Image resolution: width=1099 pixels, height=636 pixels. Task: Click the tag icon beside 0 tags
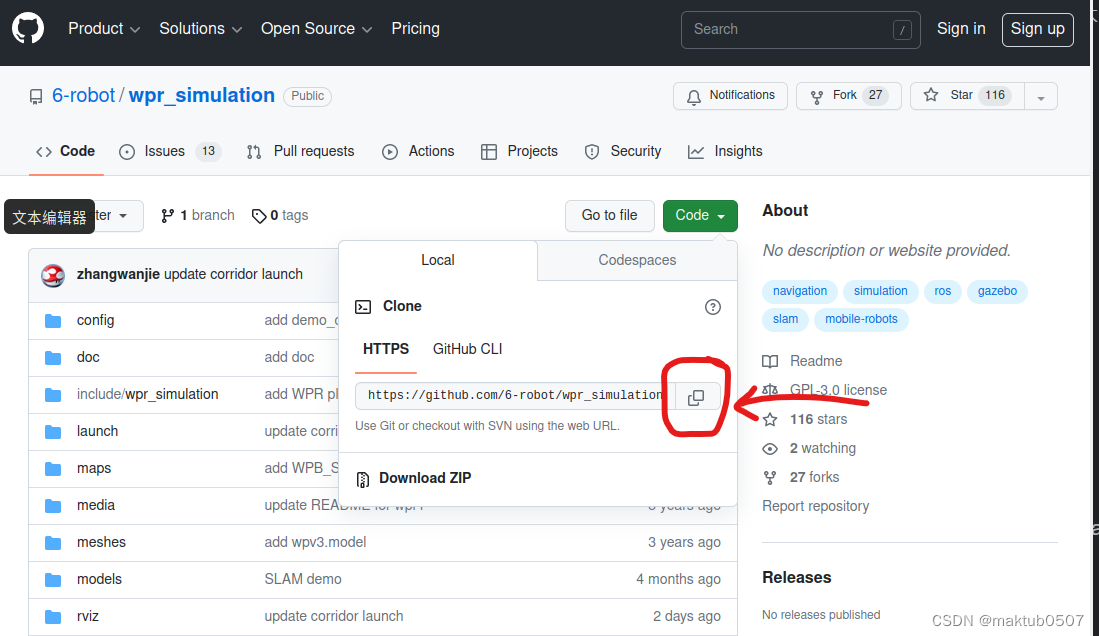click(x=259, y=216)
